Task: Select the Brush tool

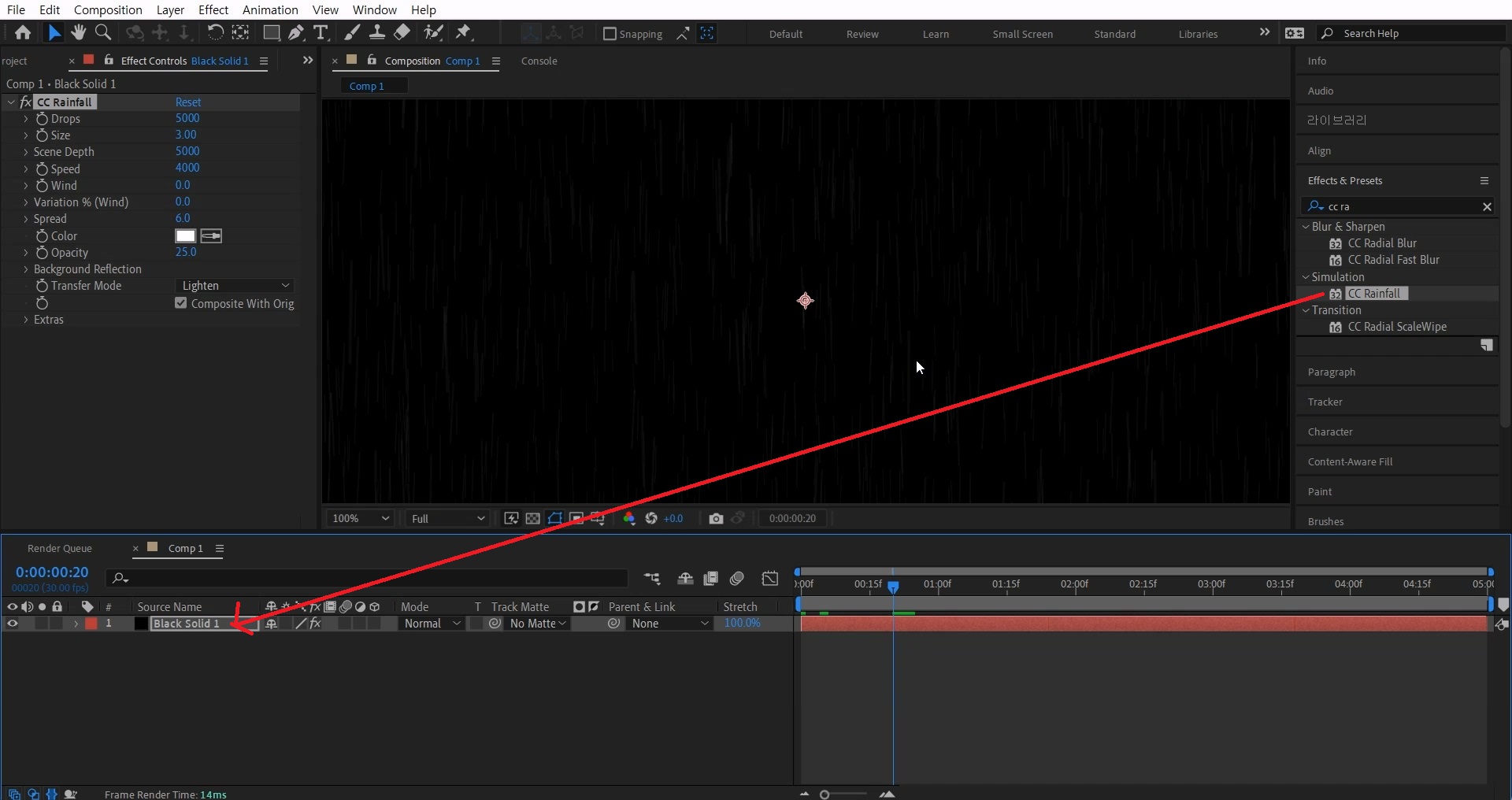Action: click(353, 33)
